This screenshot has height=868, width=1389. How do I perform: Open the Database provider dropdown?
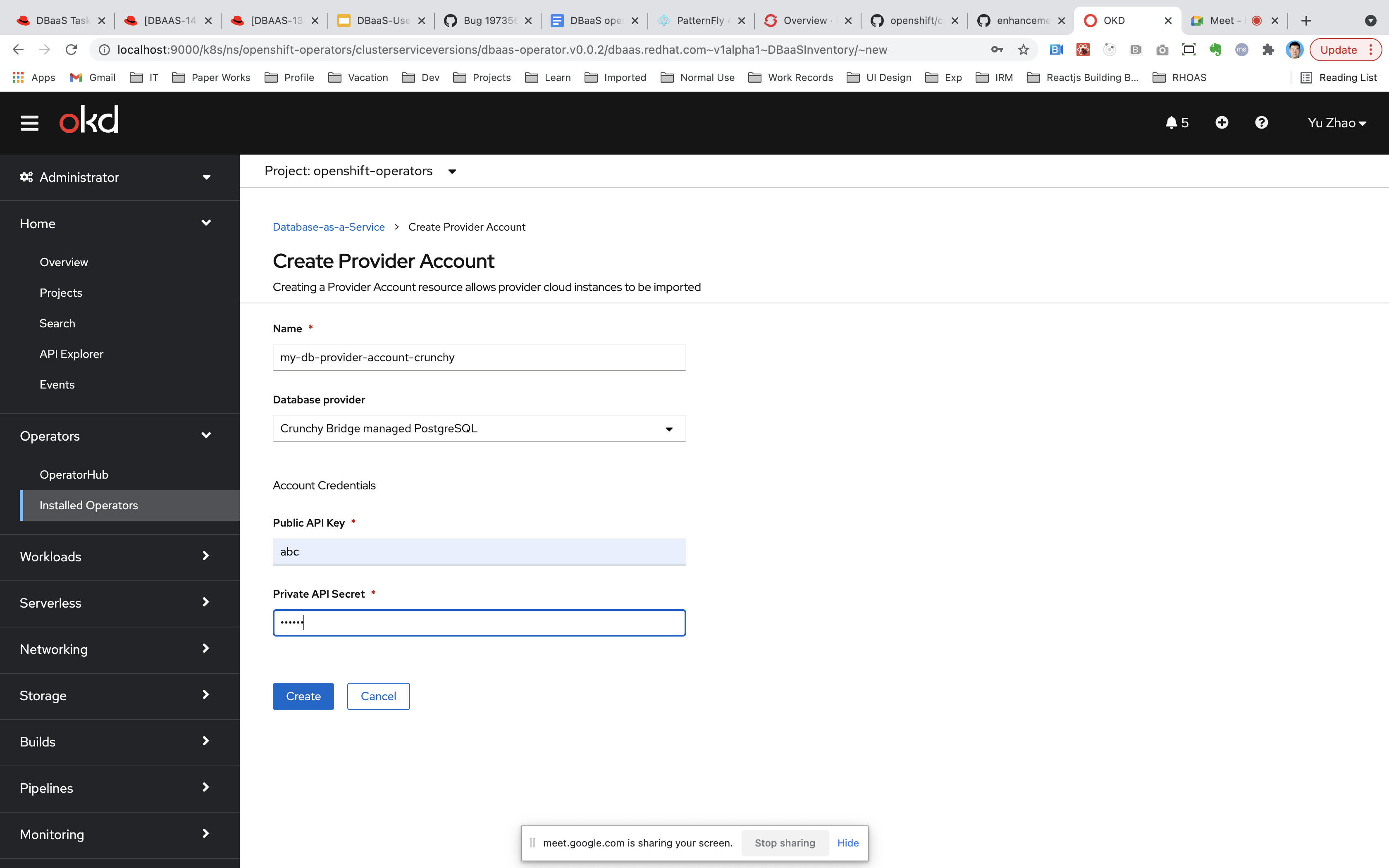[x=479, y=429]
